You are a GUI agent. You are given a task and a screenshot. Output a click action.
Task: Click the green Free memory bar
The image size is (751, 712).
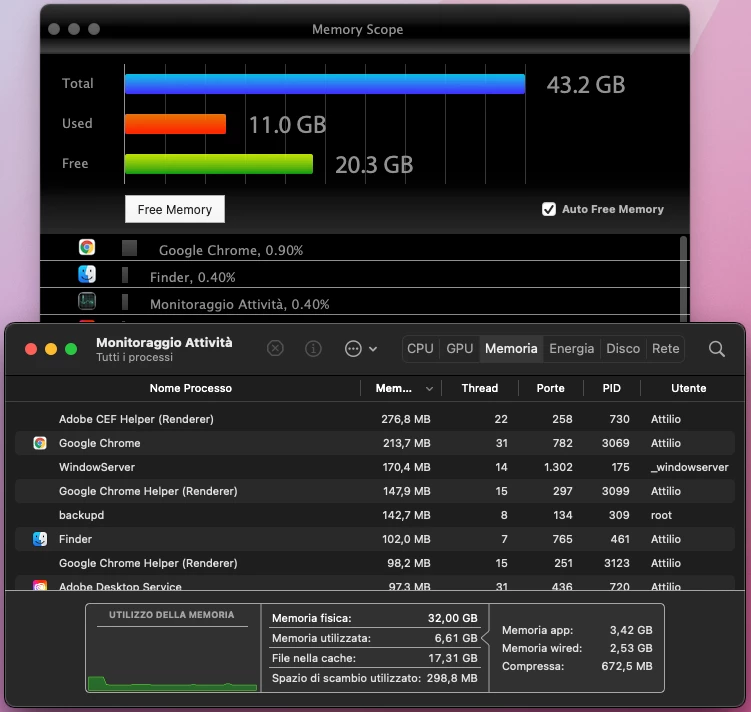click(218, 164)
